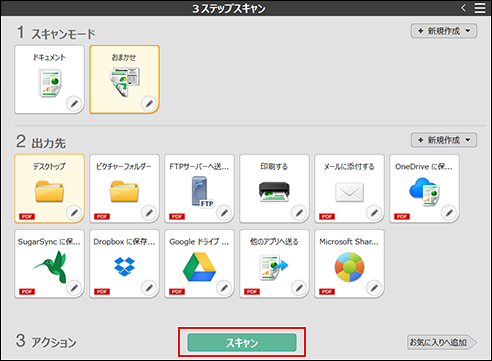Viewport: 492px width, 361px height.
Task: Choose the デスクトップ output destination
Action: click(x=49, y=188)
